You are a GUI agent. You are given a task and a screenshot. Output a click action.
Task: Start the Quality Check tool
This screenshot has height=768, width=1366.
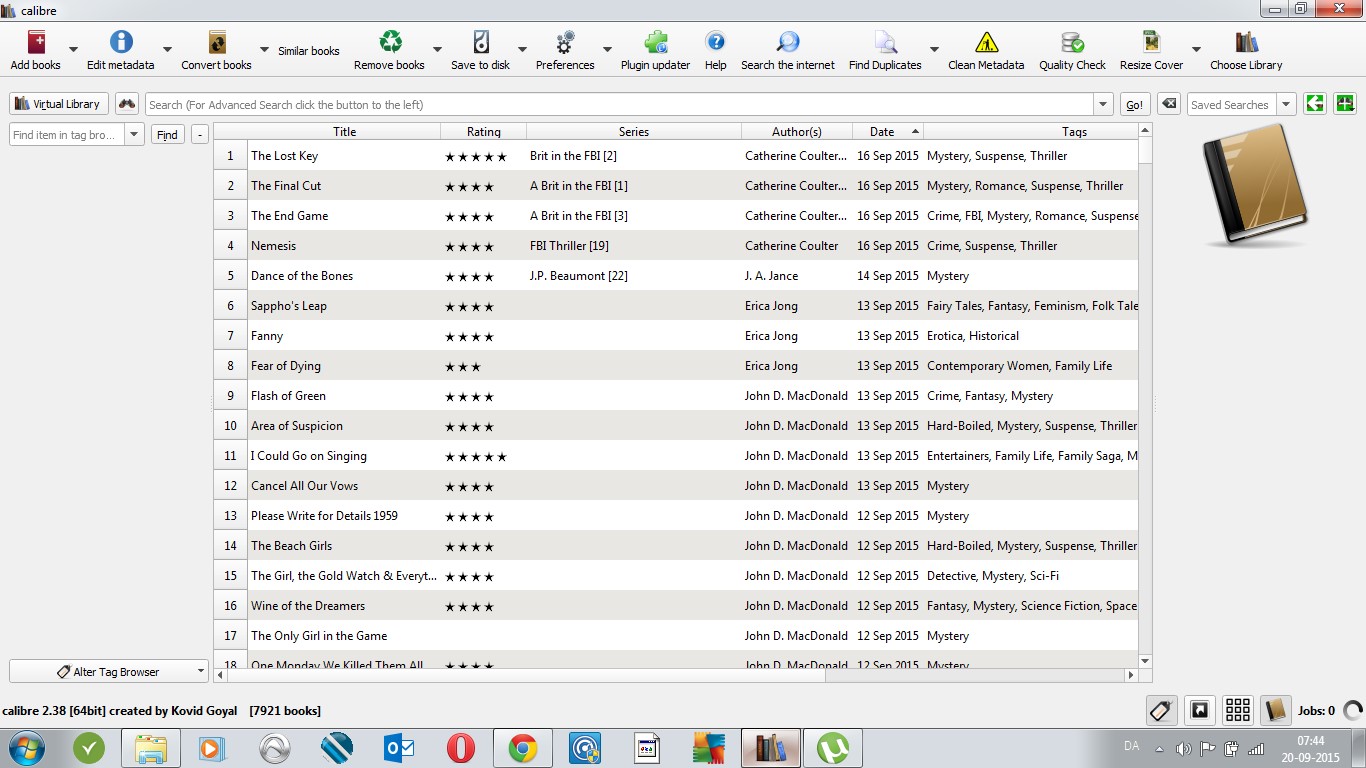point(1072,42)
